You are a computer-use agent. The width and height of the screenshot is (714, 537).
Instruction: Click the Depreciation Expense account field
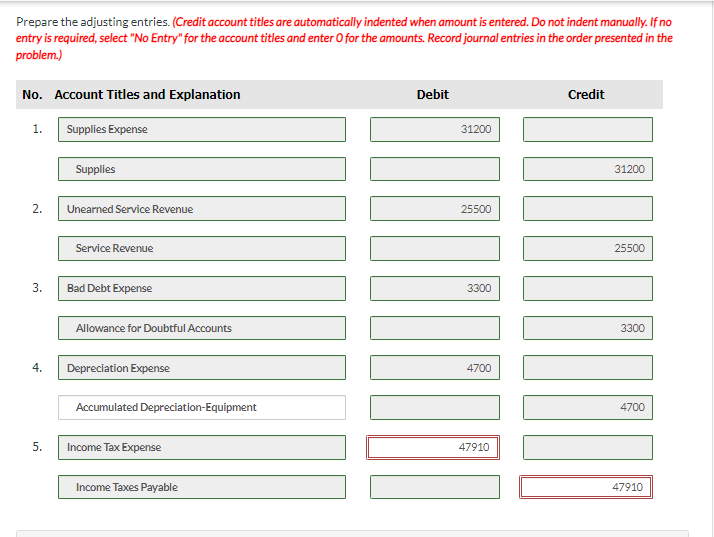pyautogui.click(x=202, y=368)
